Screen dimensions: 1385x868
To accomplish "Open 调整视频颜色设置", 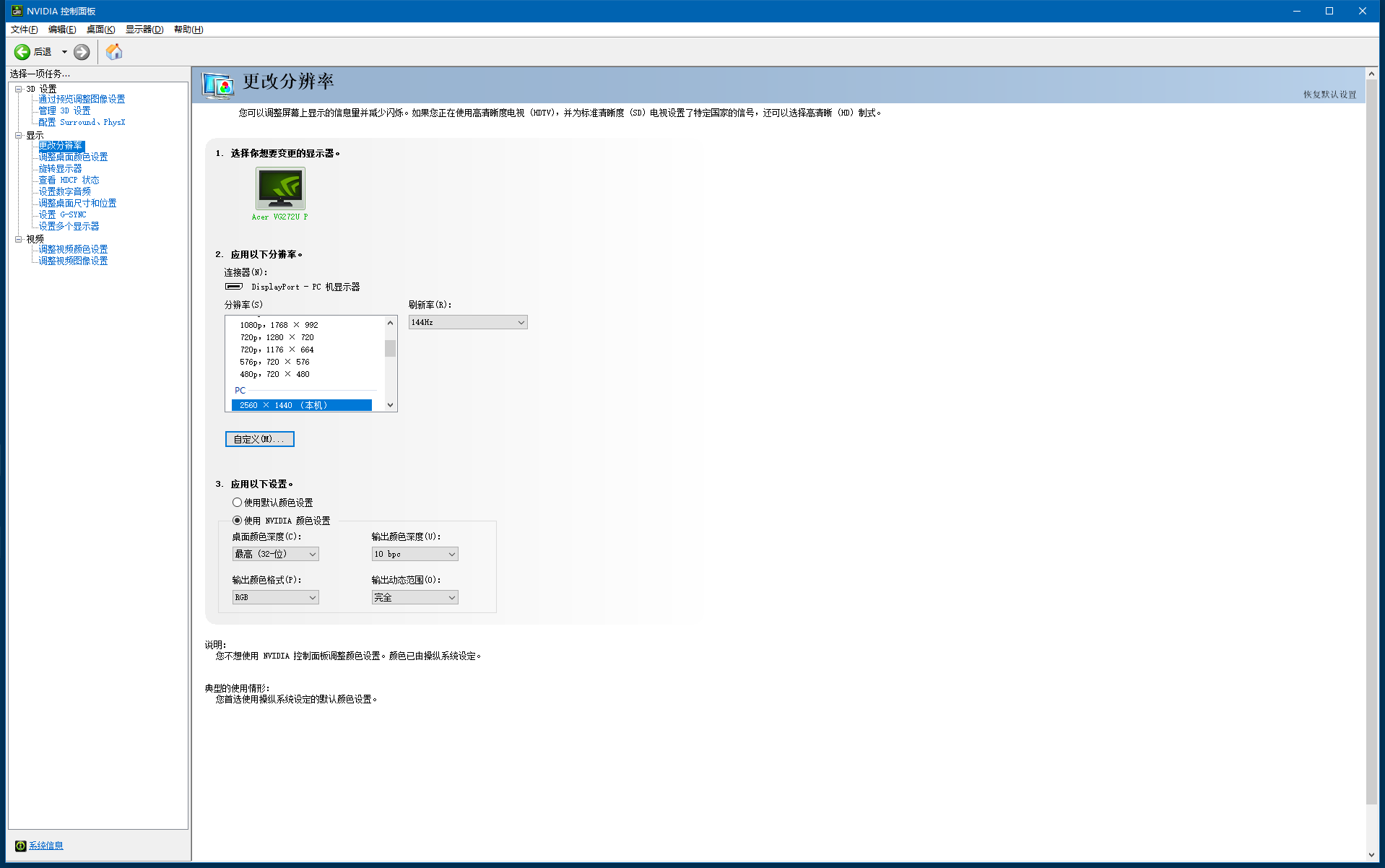I will pyautogui.click(x=73, y=250).
